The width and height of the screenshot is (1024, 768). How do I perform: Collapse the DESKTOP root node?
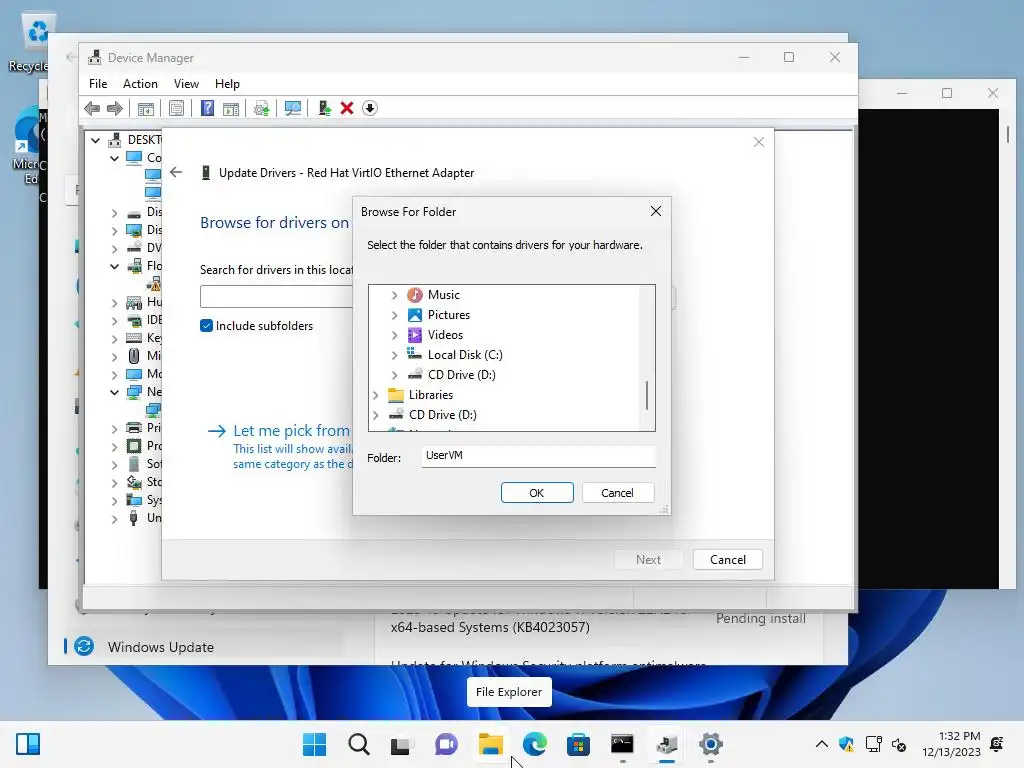point(95,140)
